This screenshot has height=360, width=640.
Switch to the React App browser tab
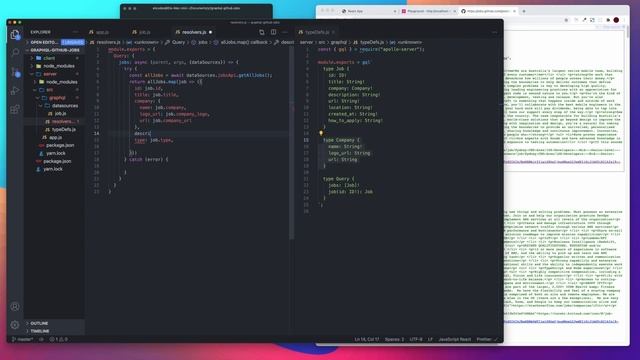tap(369, 11)
